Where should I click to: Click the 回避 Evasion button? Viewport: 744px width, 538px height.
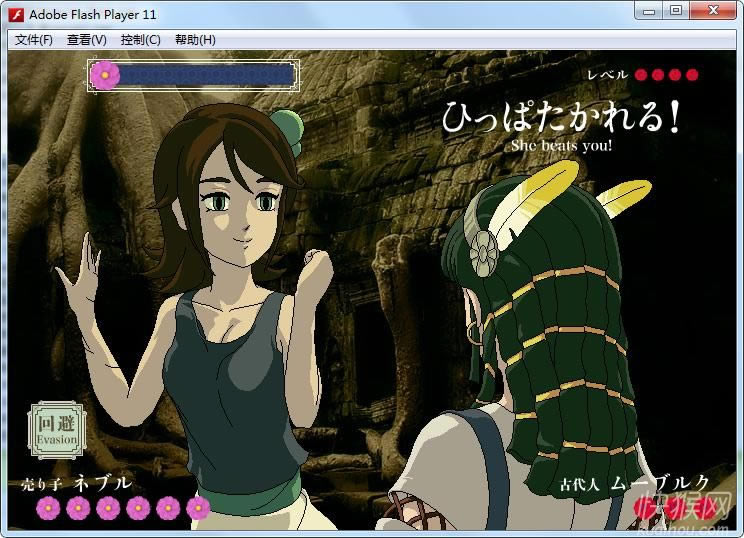(56, 430)
